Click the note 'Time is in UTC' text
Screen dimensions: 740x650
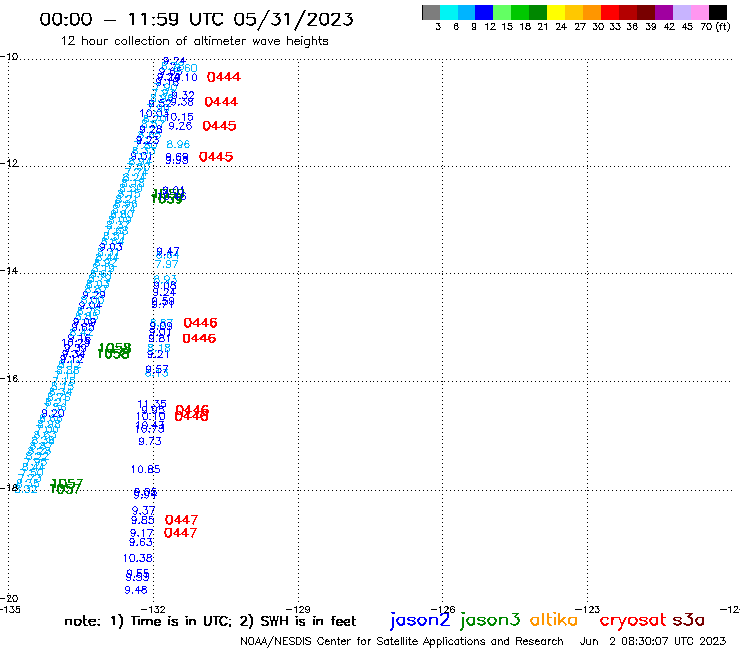[181, 621]
